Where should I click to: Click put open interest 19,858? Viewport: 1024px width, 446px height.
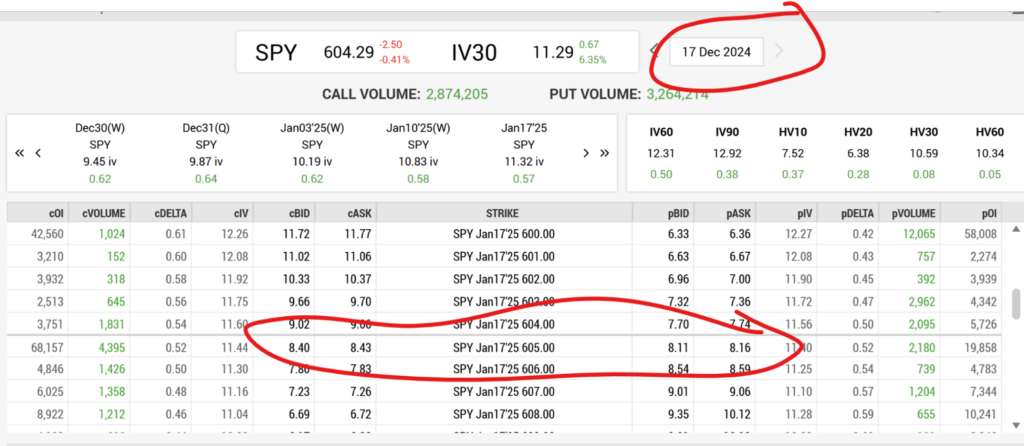[x=980, y=347]
